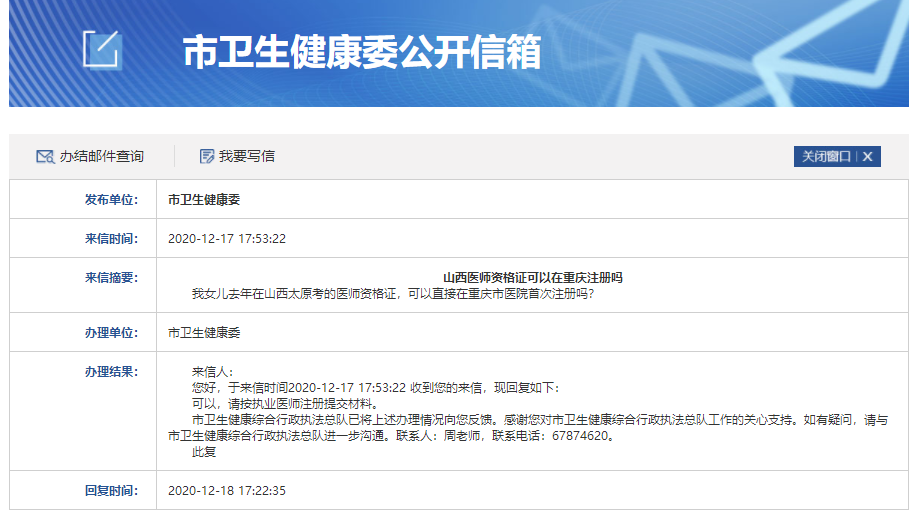The height and width of the screenshot is (518, 916).
Task: Open the 办结邮件查询 link
Action: coord(101,156)
